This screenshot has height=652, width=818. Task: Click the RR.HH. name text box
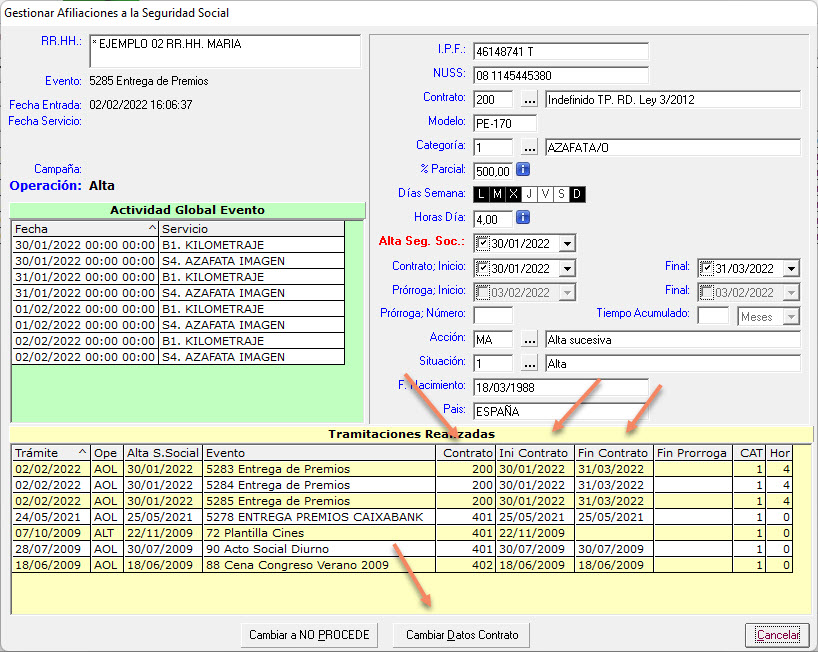225,51
